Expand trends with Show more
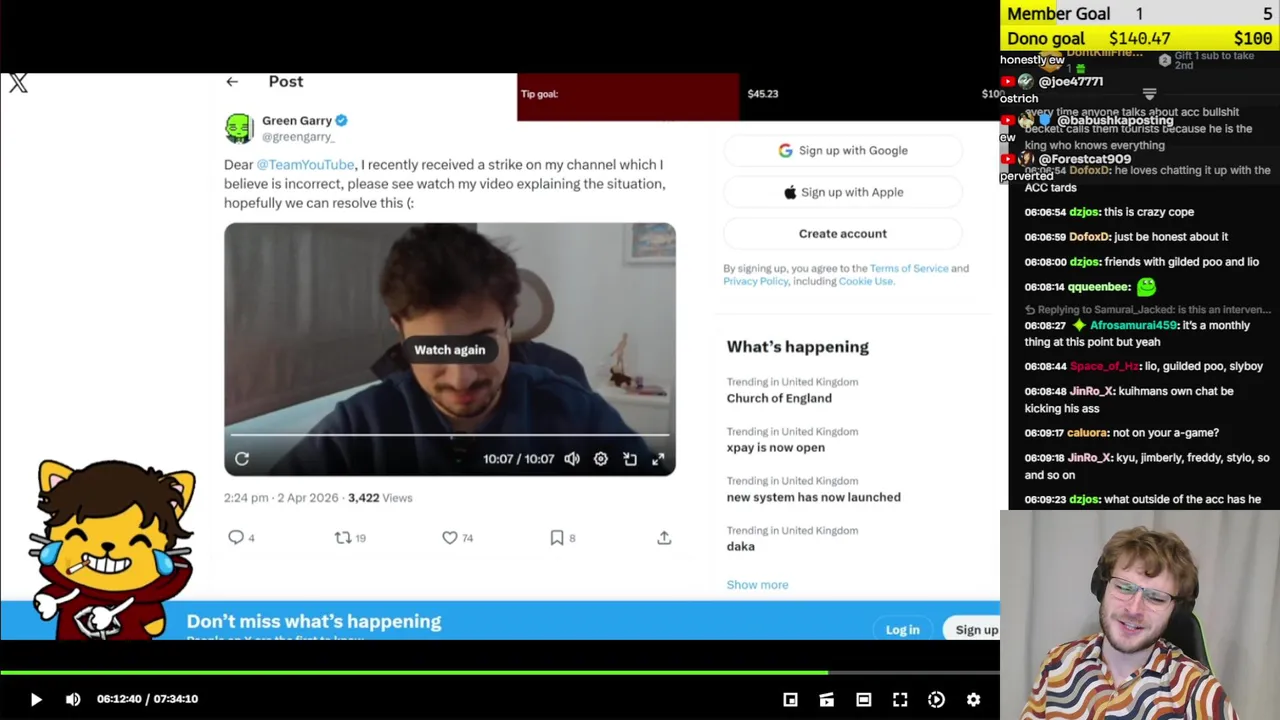Image resolution: width=1280 pixels, height=720 pixels. click(757, 585)
